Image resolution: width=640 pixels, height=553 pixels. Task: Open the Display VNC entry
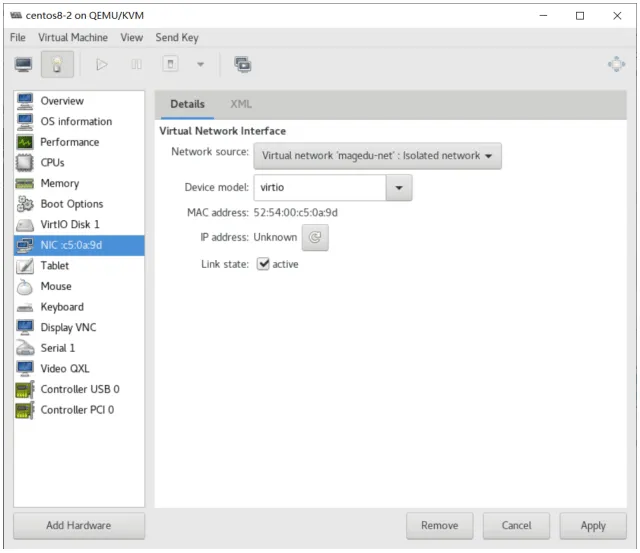(x=79, y=327)
